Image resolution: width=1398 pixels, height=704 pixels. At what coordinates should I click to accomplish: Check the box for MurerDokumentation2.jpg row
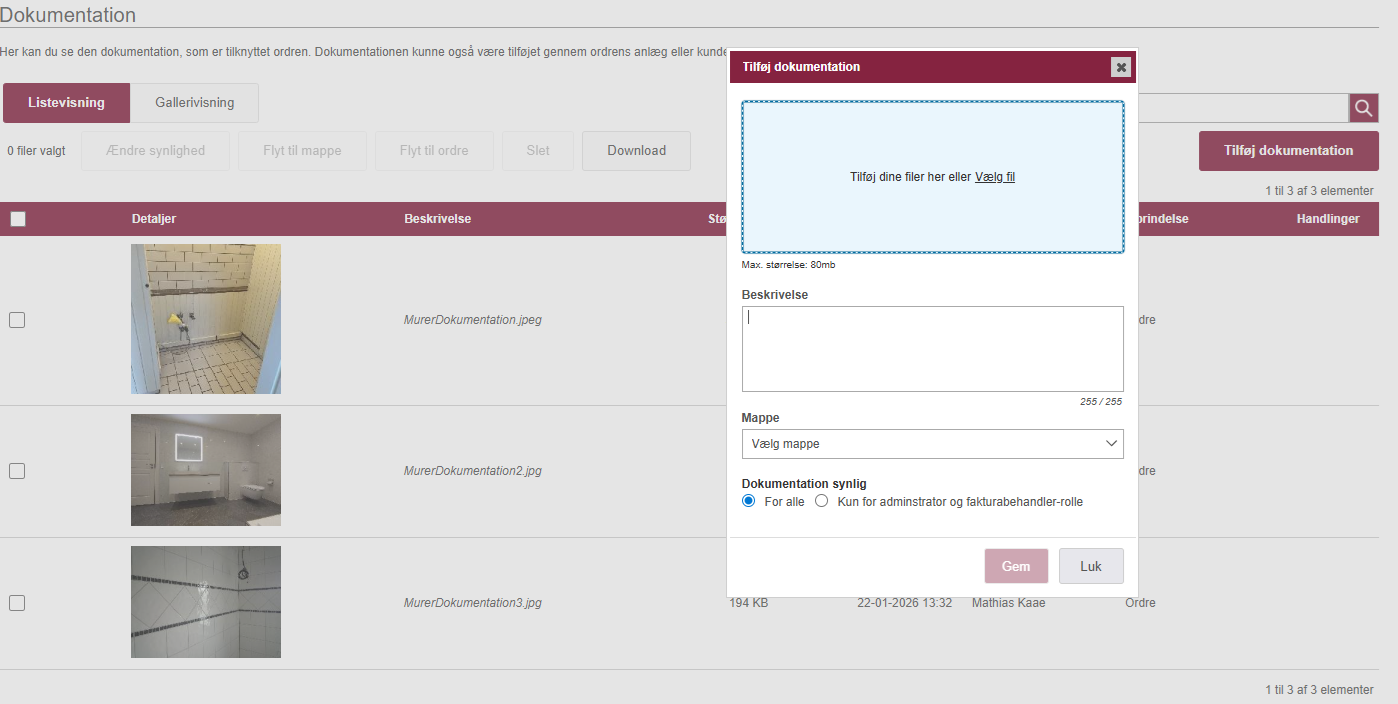[x=17, y=471]
